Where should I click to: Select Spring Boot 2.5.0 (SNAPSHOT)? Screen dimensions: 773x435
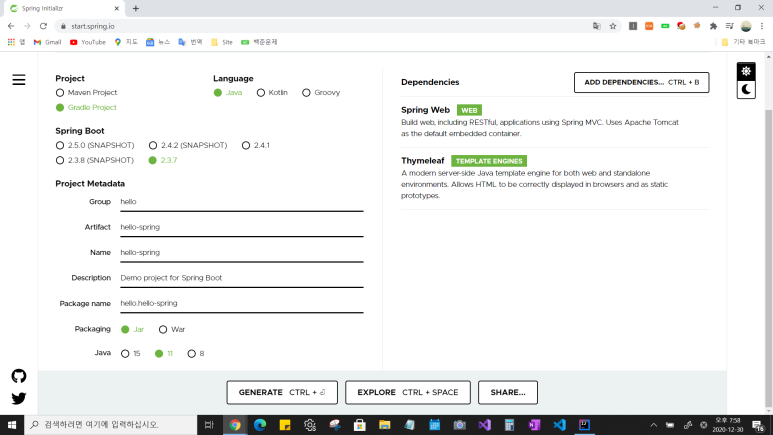pyautogui.click(x=95, y=145)
